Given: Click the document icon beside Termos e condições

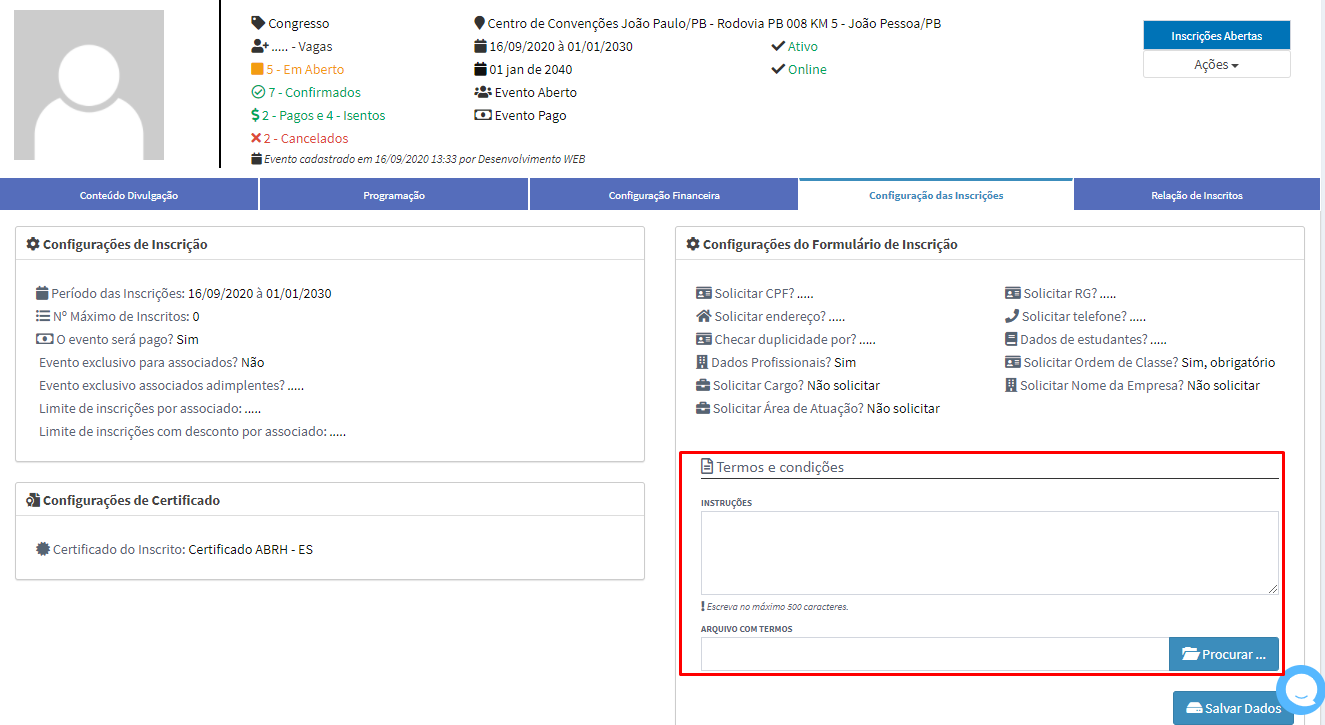Looking at the screenshot, I should pyautogui.click(x=707, y=467).
